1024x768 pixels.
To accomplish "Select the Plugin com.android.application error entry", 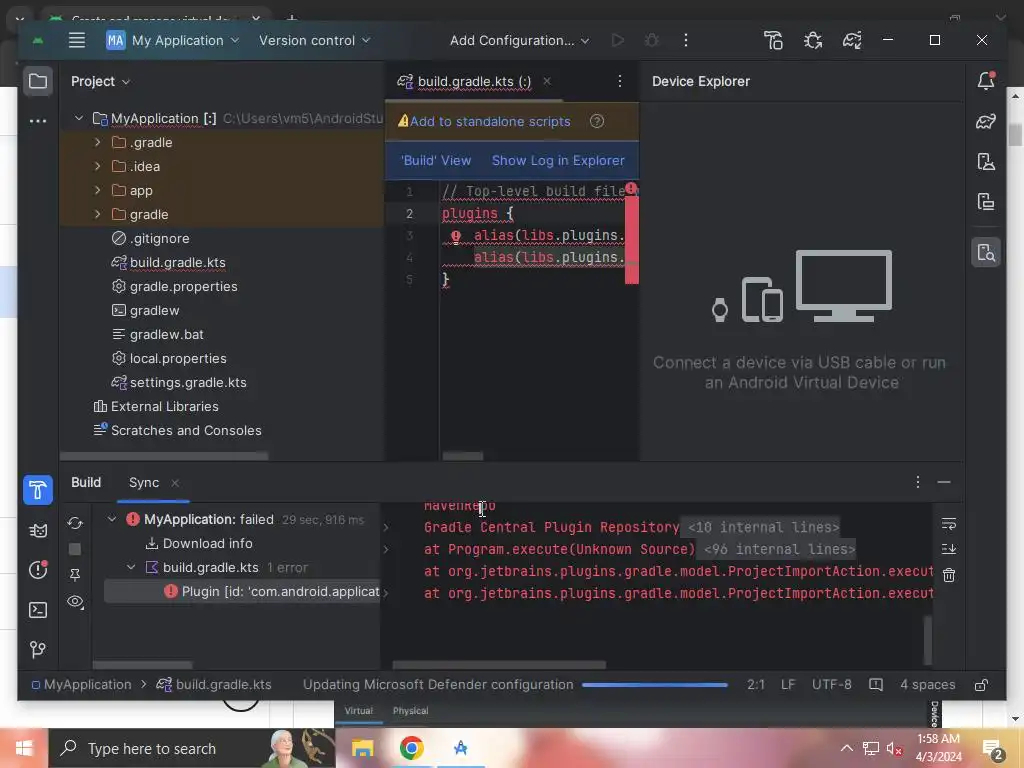I will (242, 592).
